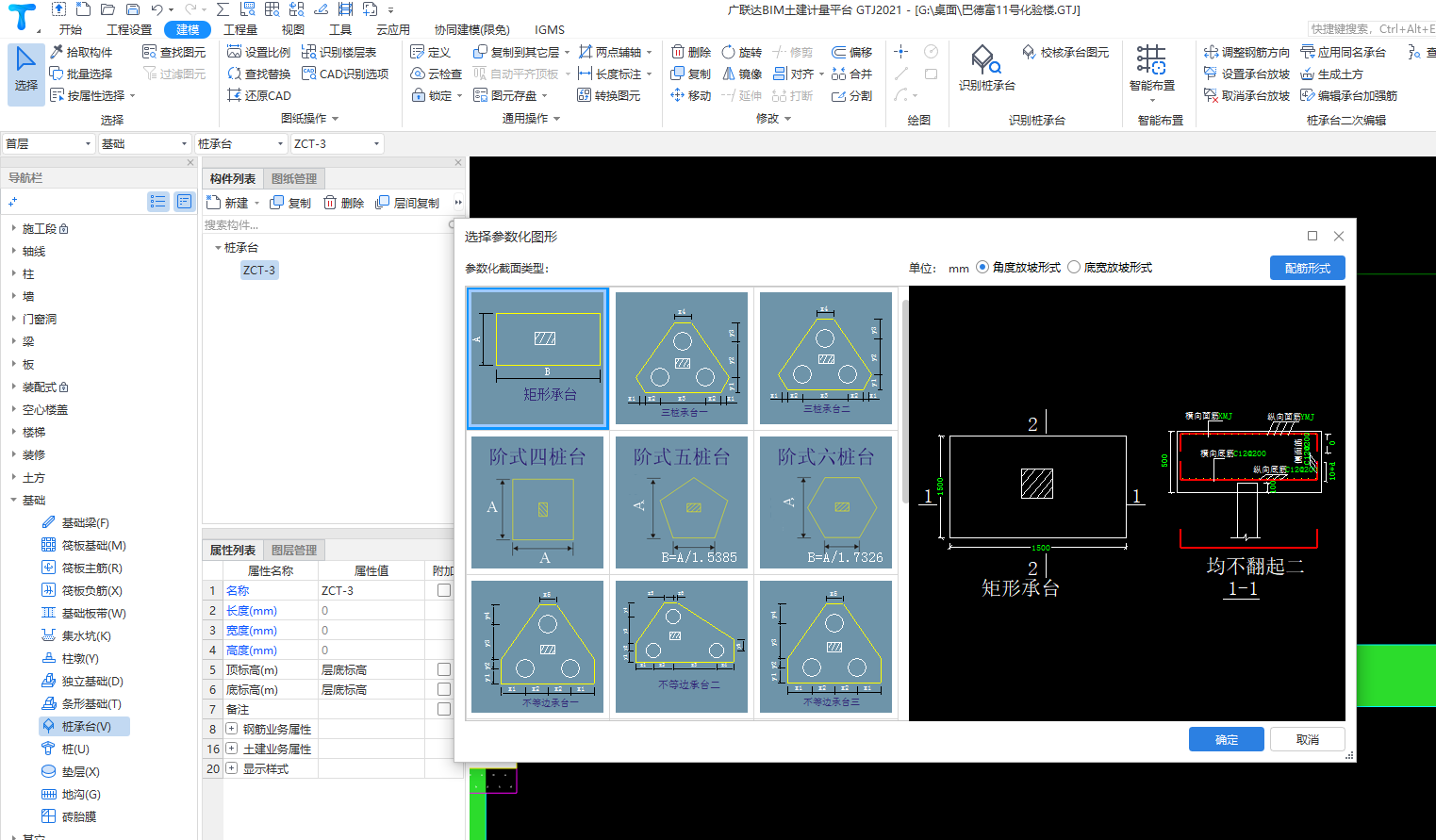This screenshot has width=1436, height=840.
Task: Select the 三桩承台一 thumbnail
Action: [x=682, y=358]
